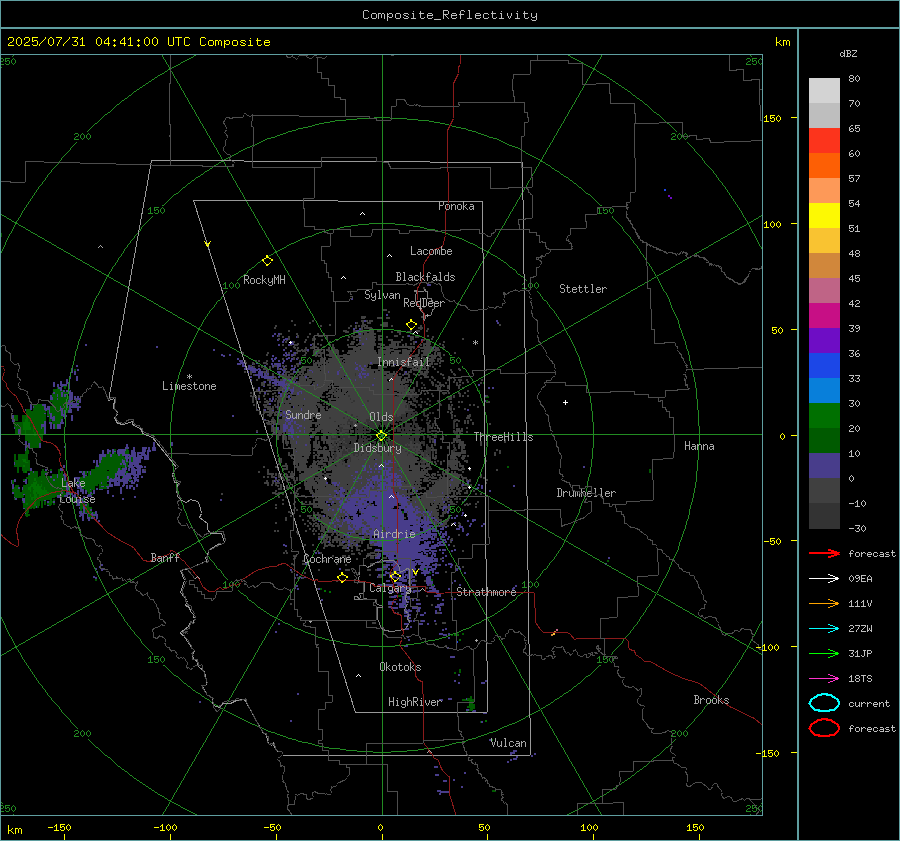Click the Okotoks label

pyautogui.click(x=400, y=667)
